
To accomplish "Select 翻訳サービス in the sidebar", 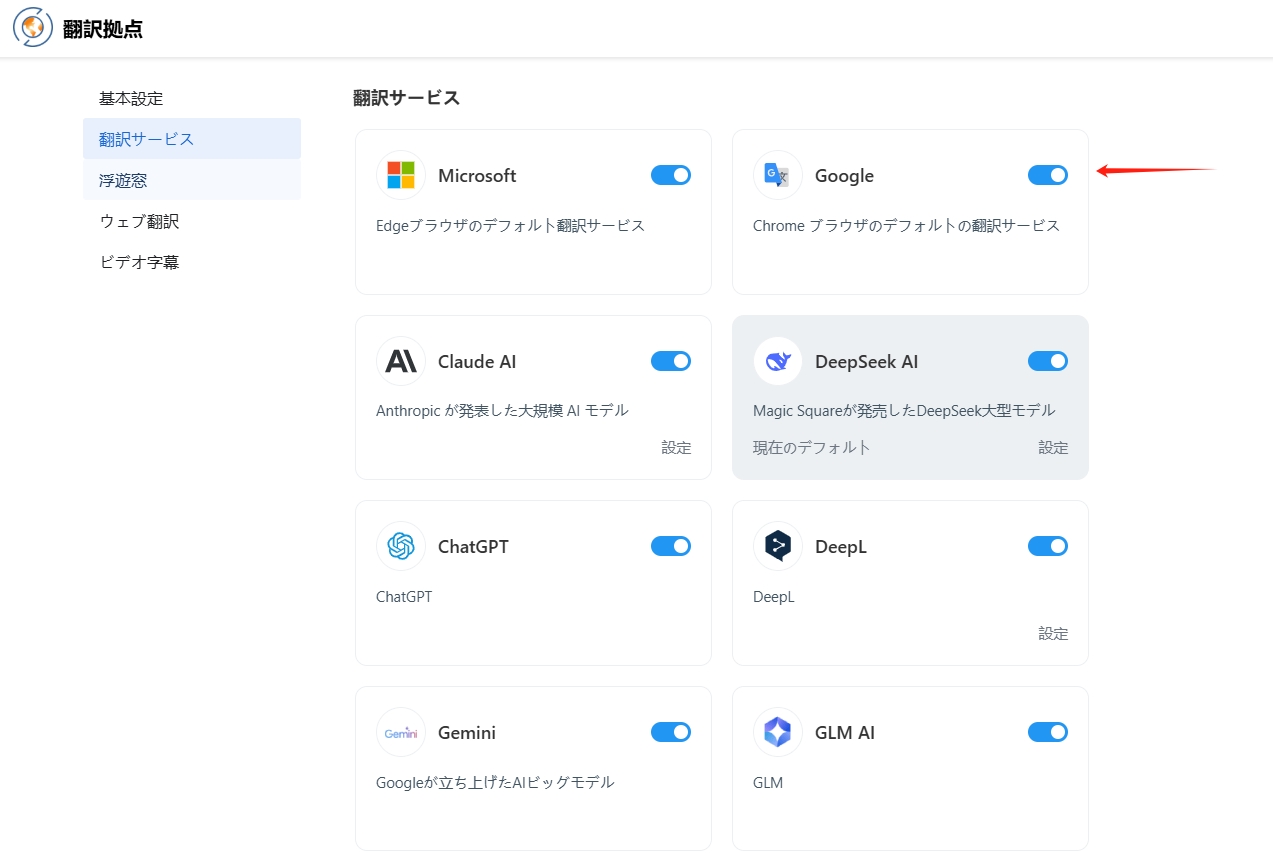I will tap(192, 139).
